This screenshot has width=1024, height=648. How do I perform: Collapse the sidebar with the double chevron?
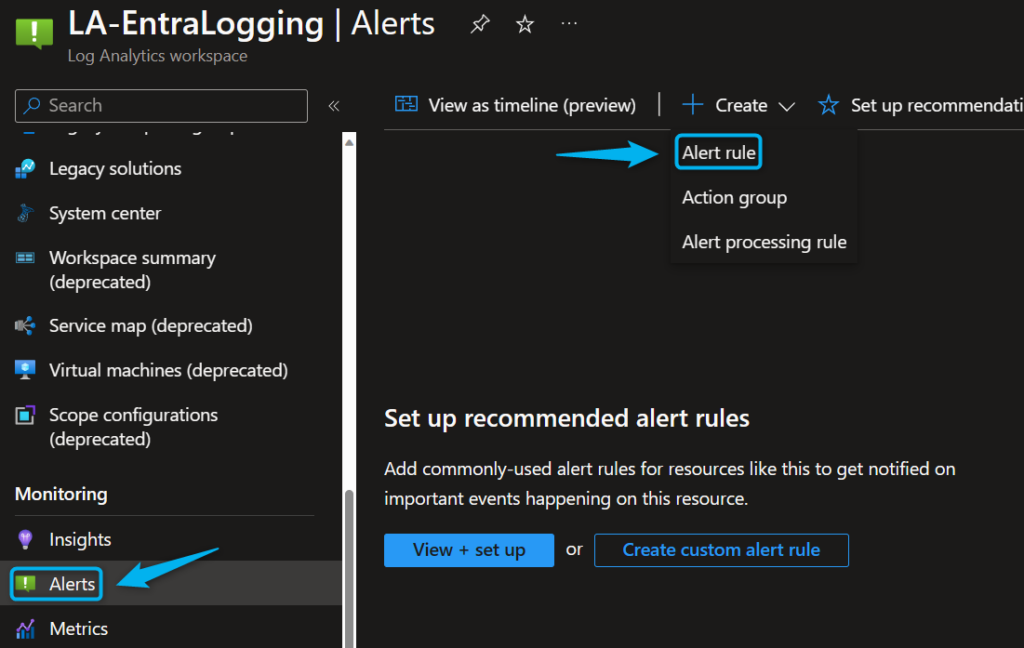coord(333,105)
